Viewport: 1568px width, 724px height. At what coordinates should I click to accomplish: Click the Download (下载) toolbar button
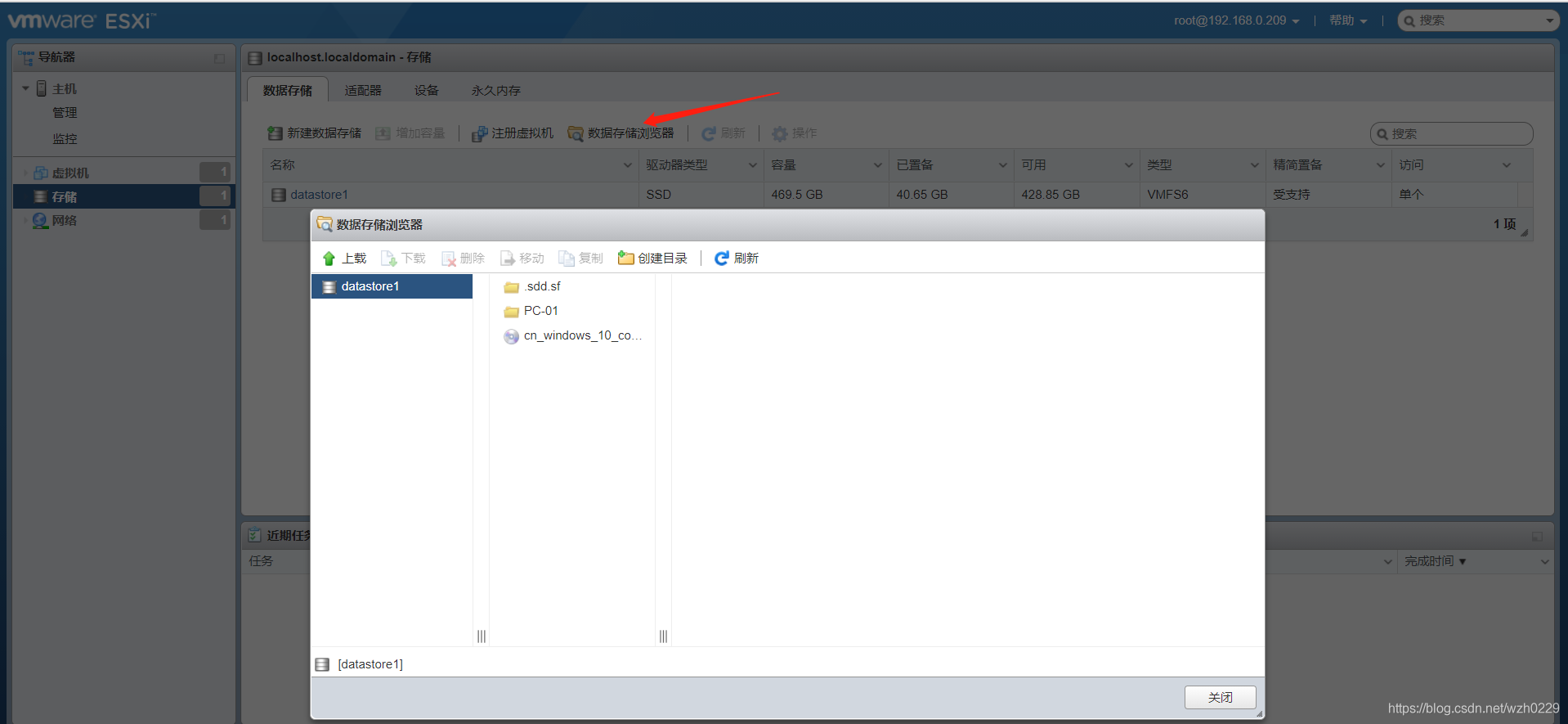404,259
